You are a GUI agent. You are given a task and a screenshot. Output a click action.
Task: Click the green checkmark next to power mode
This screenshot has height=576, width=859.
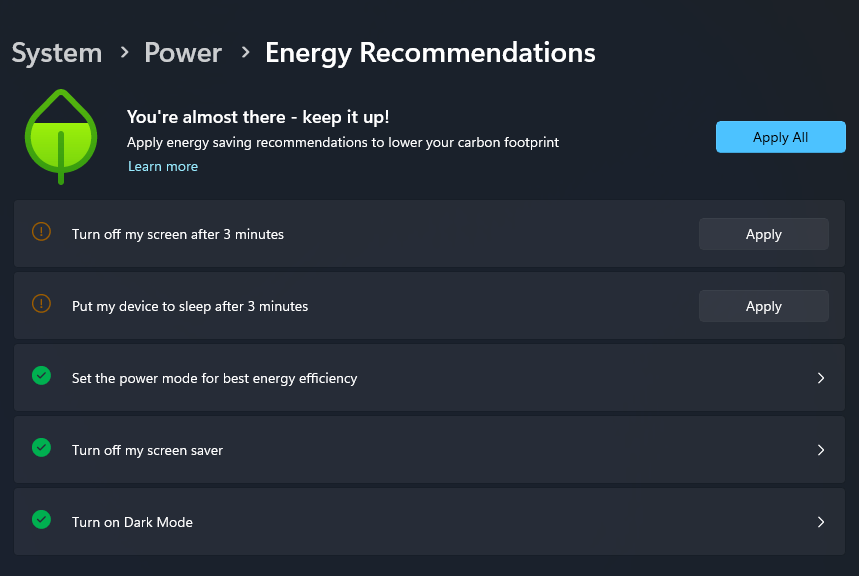pyautogui.click(x=41, y=376)
